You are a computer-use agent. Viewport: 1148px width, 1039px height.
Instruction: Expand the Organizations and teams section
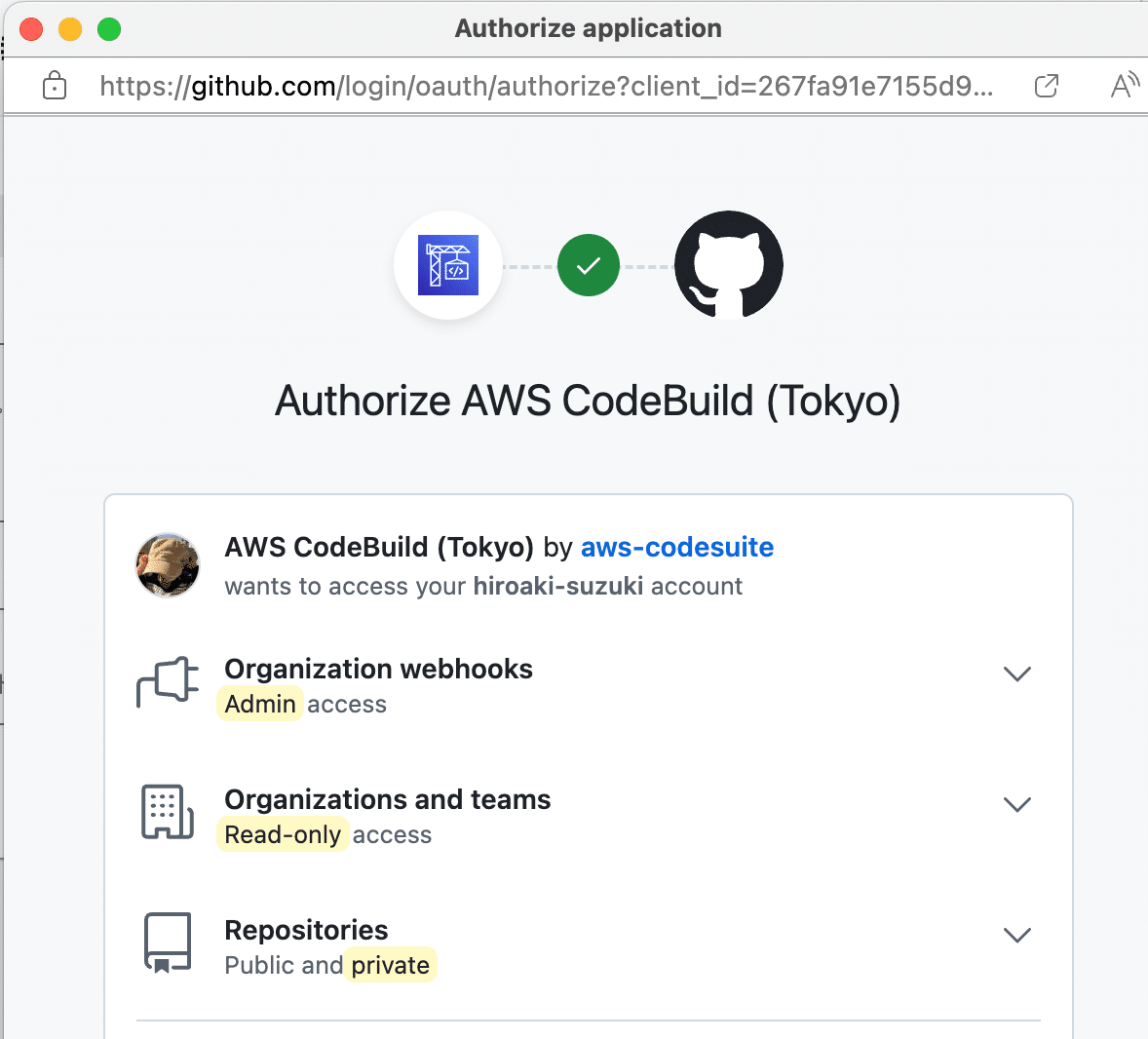point(1016,804)
